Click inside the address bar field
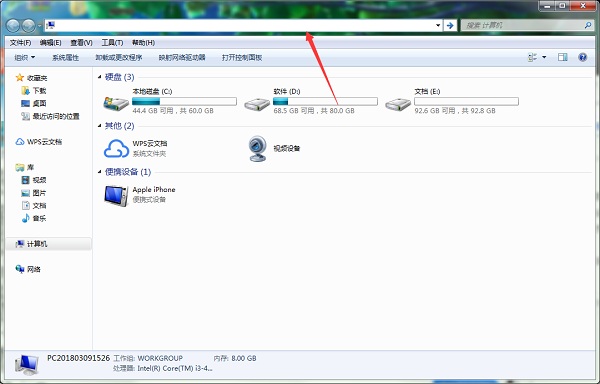 pyautogui.click(x=243, y=26)
